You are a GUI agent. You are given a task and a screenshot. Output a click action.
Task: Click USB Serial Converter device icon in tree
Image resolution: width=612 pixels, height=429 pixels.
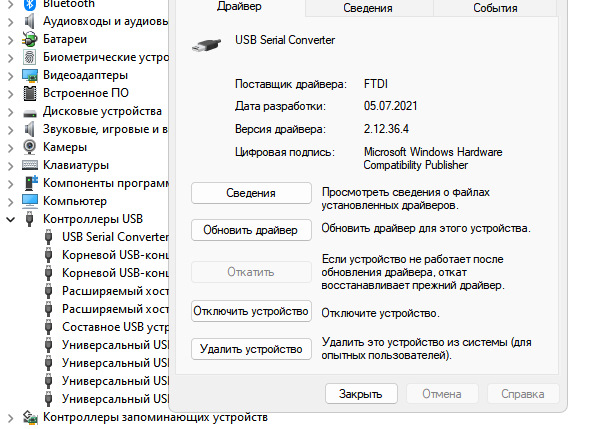point(50,237)
